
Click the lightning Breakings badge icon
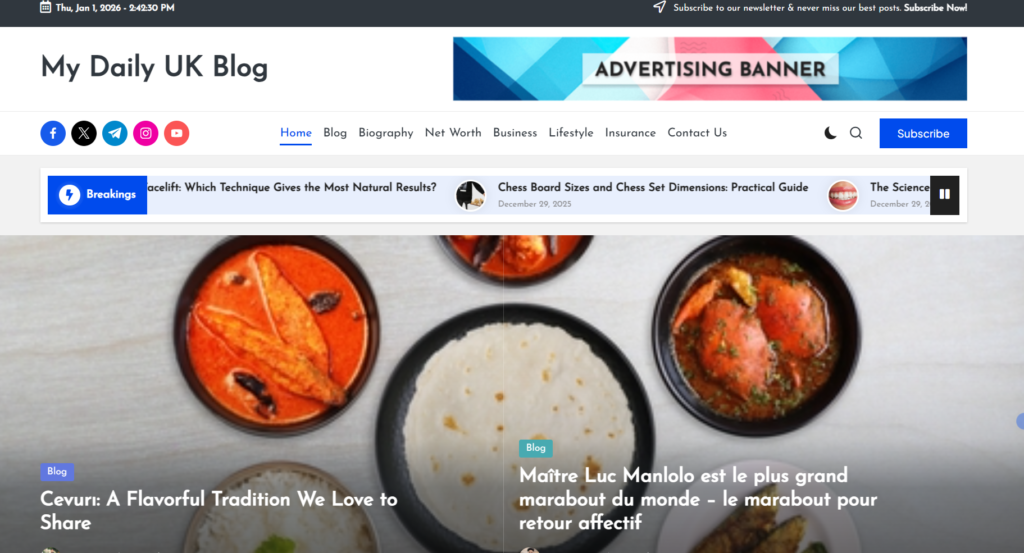(x=70, y=195)
